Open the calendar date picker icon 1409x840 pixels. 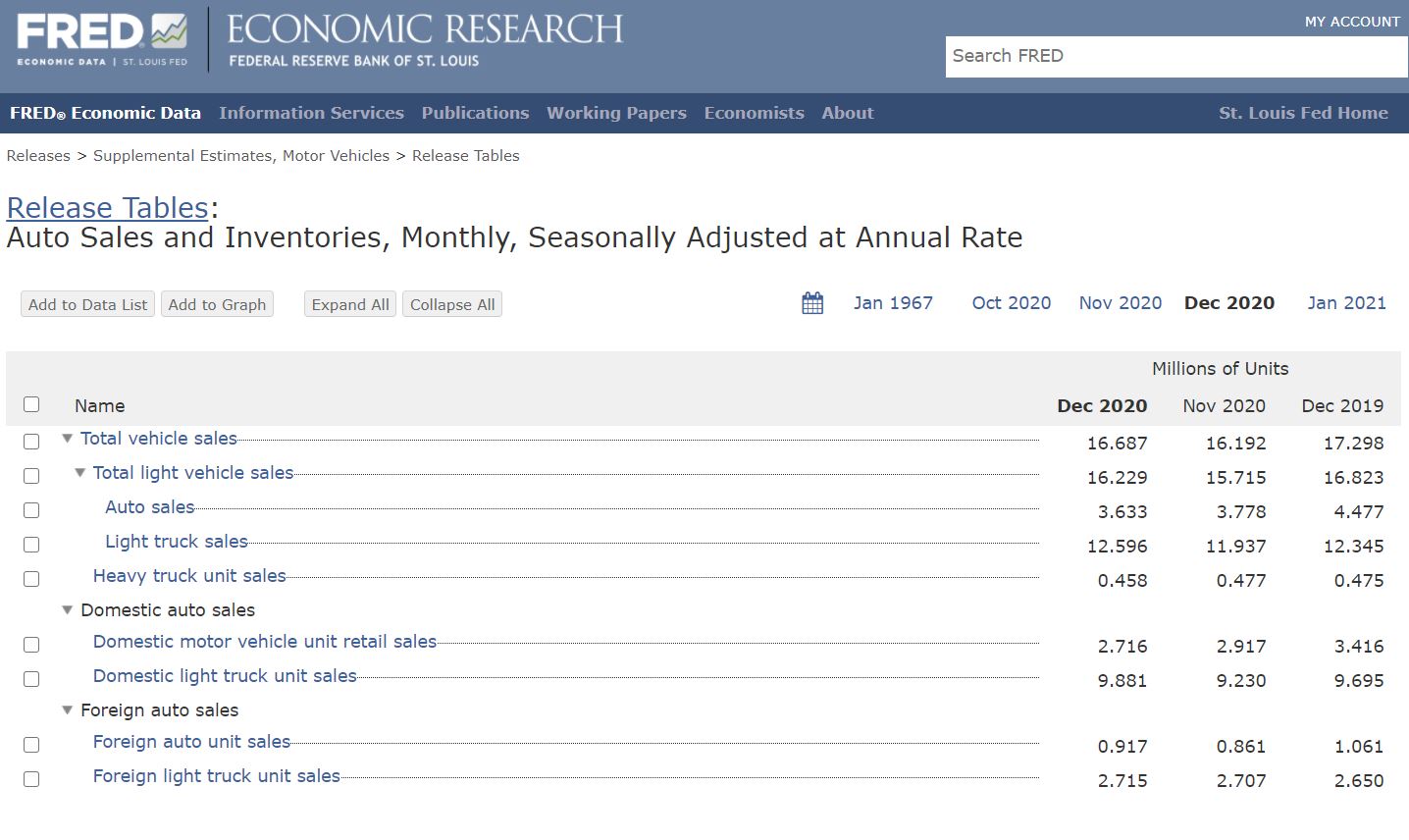click(x=812, y=303)
